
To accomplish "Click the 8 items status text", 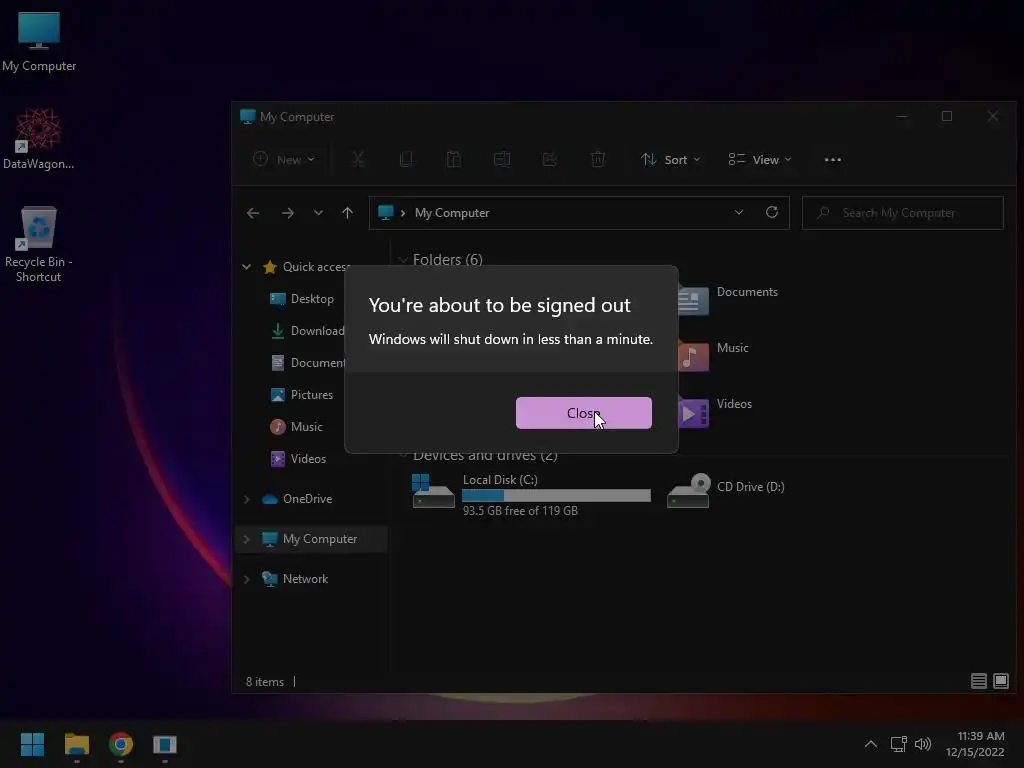I will pos(264,681).
